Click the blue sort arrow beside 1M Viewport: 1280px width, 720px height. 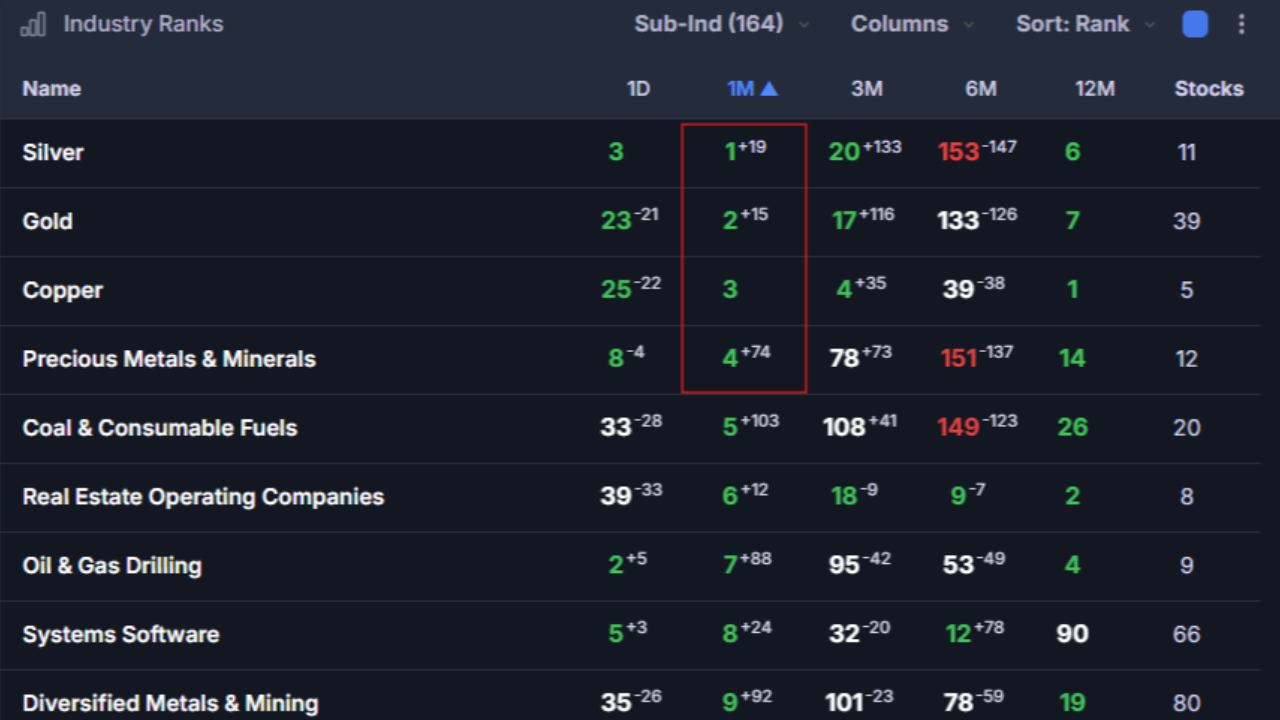[769, 89]
